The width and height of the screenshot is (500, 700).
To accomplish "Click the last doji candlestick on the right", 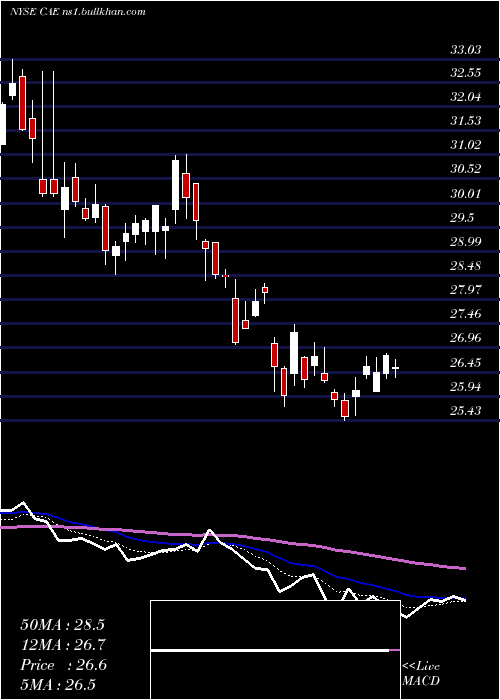I will (396, 368).
